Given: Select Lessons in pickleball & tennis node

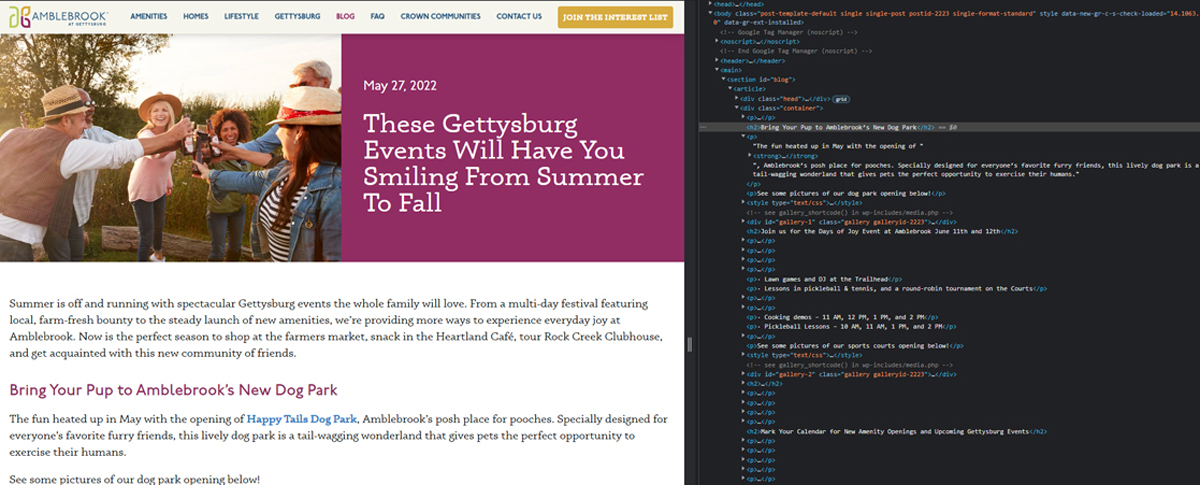Looking at the screenshot, I should click(x=896, y=288).
